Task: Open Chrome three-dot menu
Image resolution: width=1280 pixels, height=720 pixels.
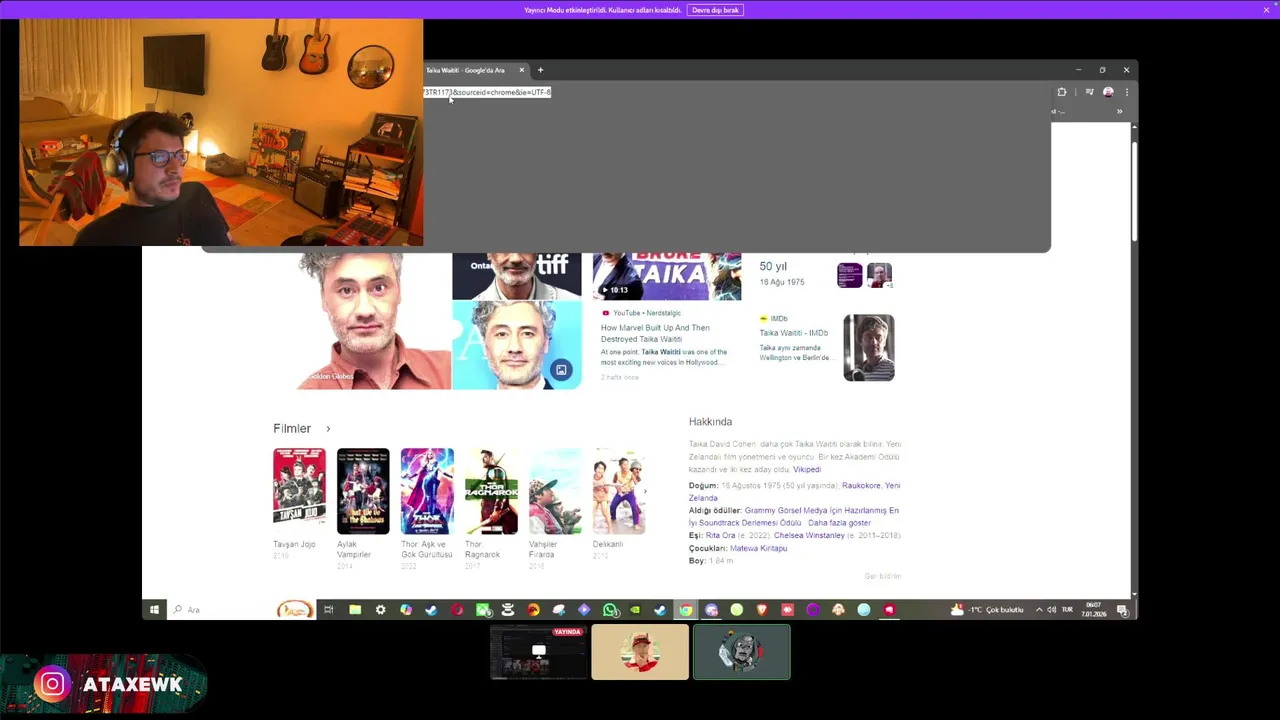Action: click(x=1126, y=92)
